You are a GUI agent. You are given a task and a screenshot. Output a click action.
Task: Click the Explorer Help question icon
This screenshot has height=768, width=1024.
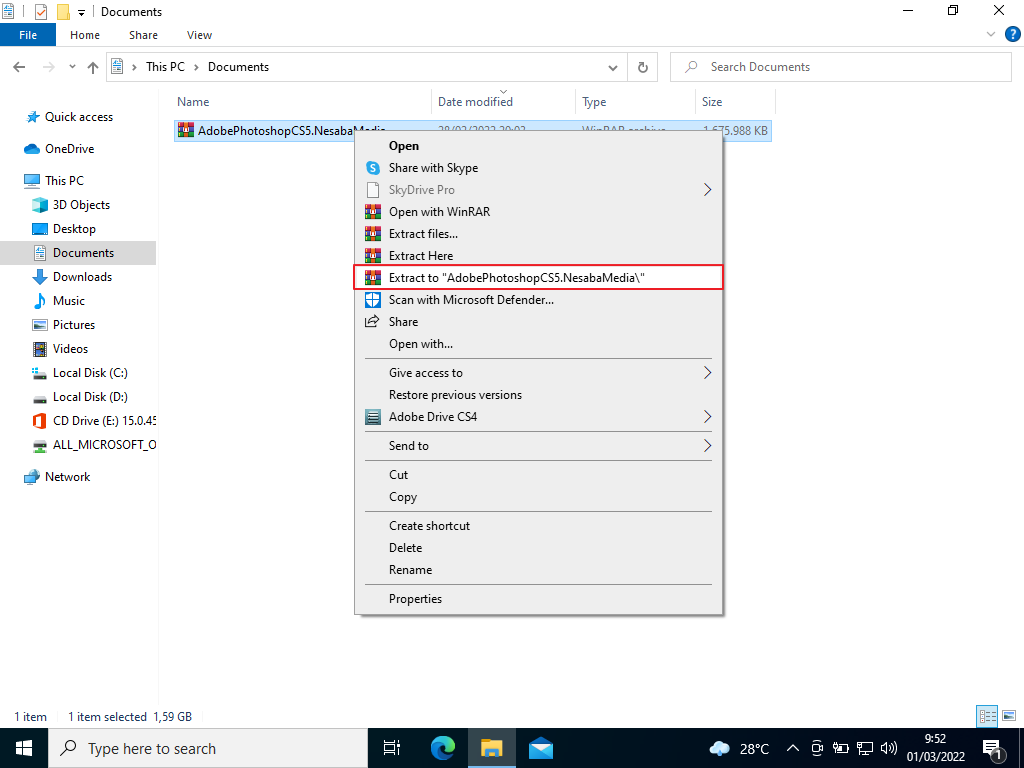pos(1012,35)
